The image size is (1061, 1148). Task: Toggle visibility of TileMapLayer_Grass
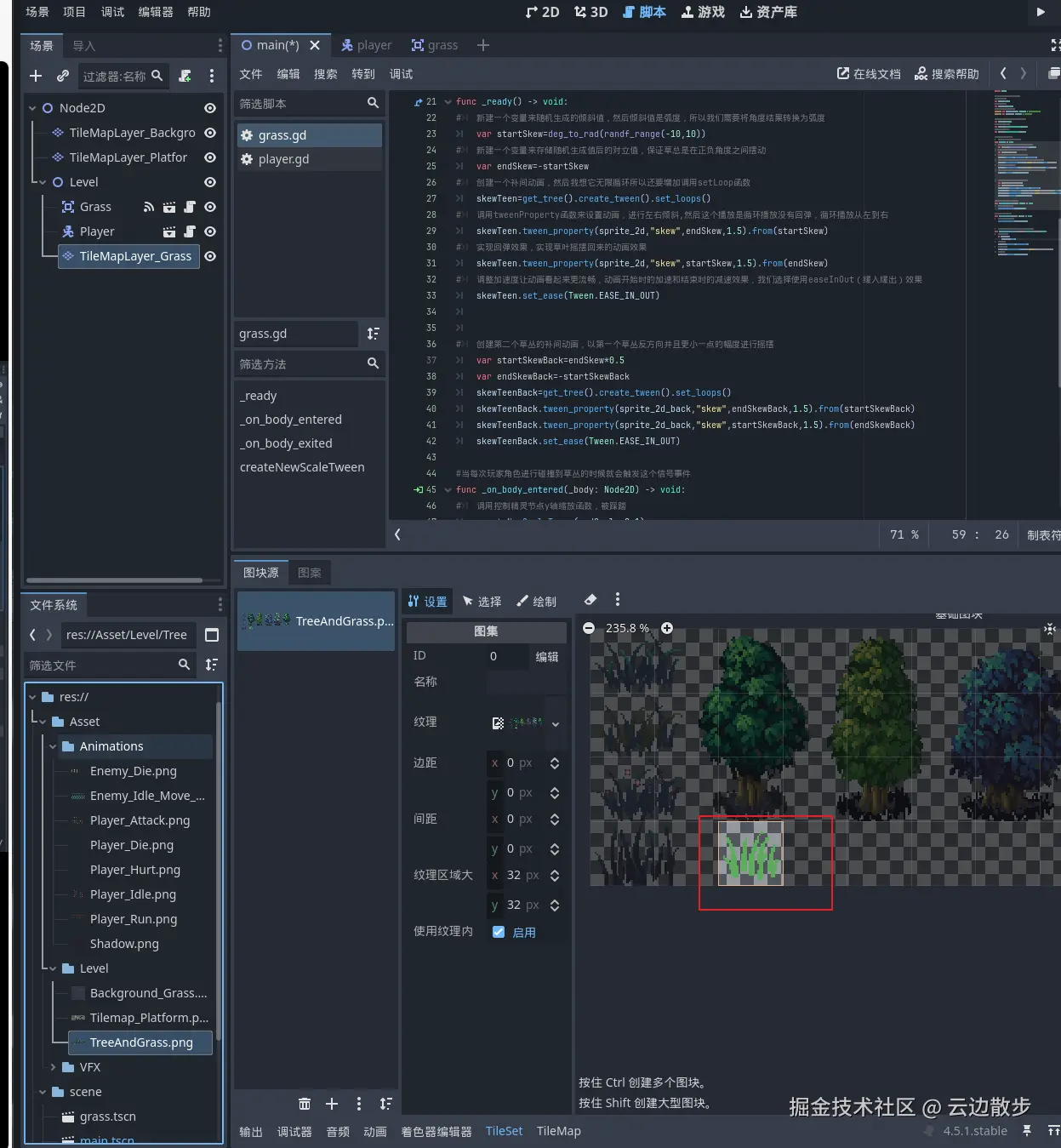[210, 256]
